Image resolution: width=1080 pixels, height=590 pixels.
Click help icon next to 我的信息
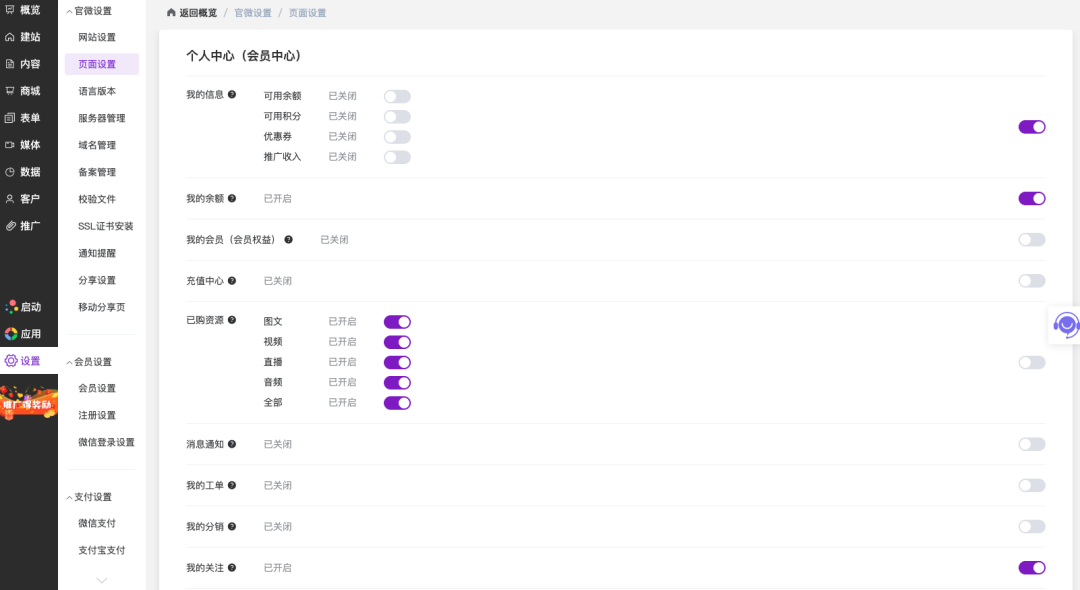(x=232, y=95)
